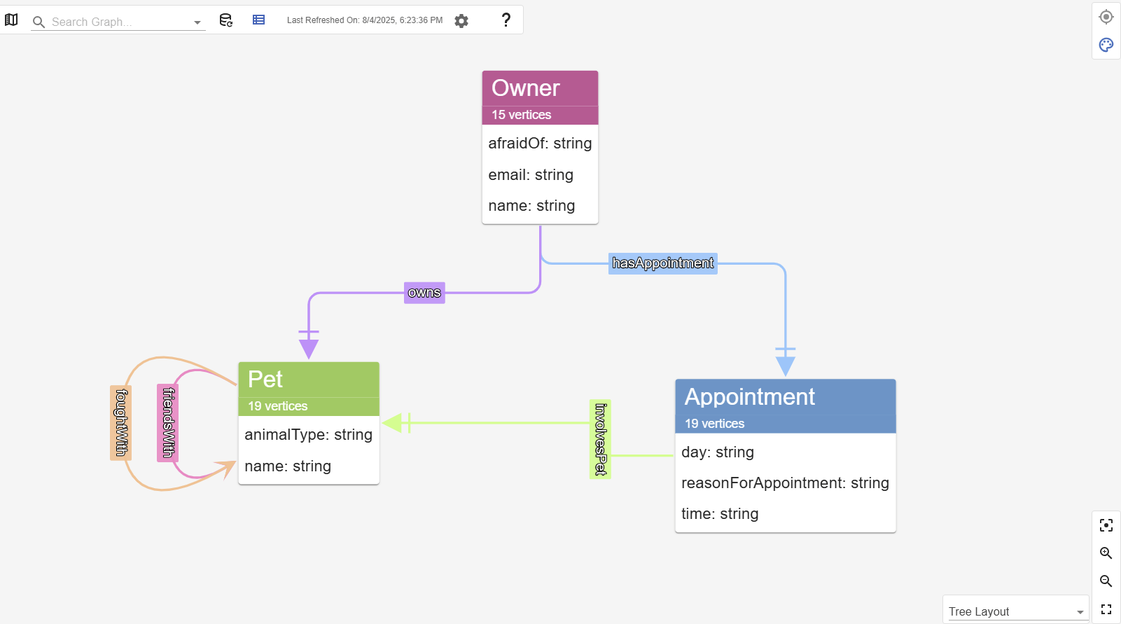Expand the Search Graph dropdown arrow
1121x624 pixels.
197,23
